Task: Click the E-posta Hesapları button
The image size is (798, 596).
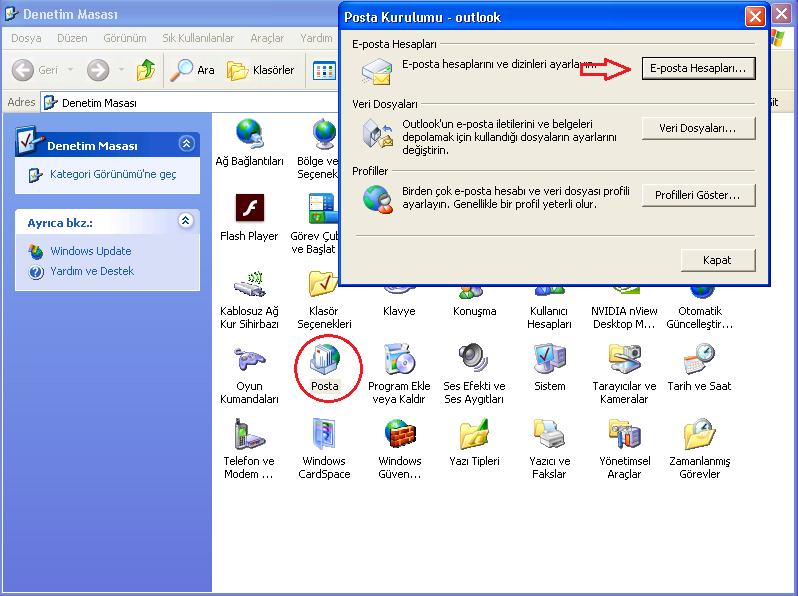Action: (x=698, y=68)
